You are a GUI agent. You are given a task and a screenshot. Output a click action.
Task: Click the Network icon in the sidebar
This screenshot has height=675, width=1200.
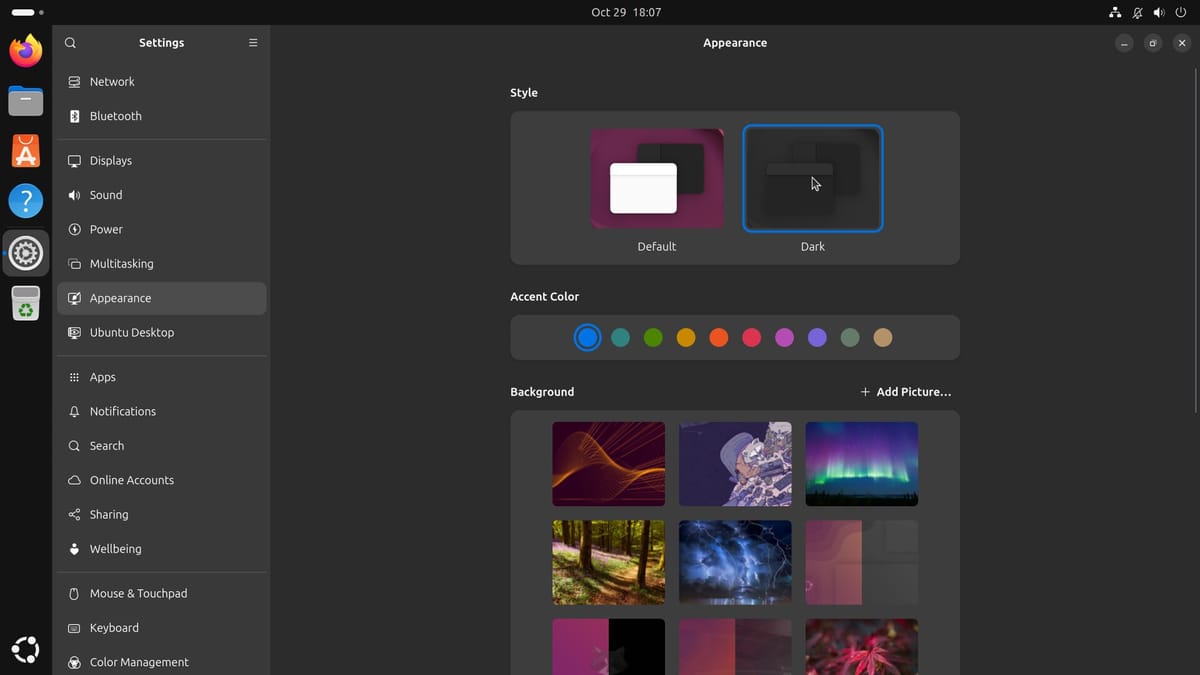[x=74, y=82]
